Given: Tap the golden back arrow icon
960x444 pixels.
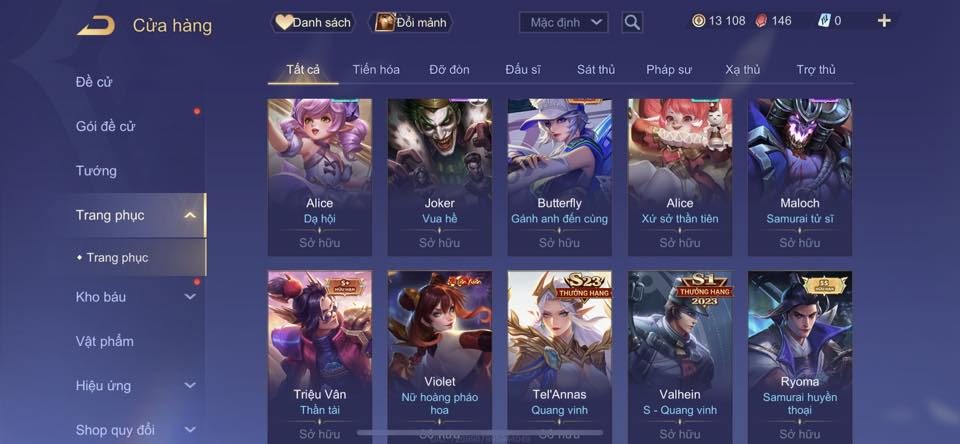Looking at the screenshot, I should (x=96, y=26).
